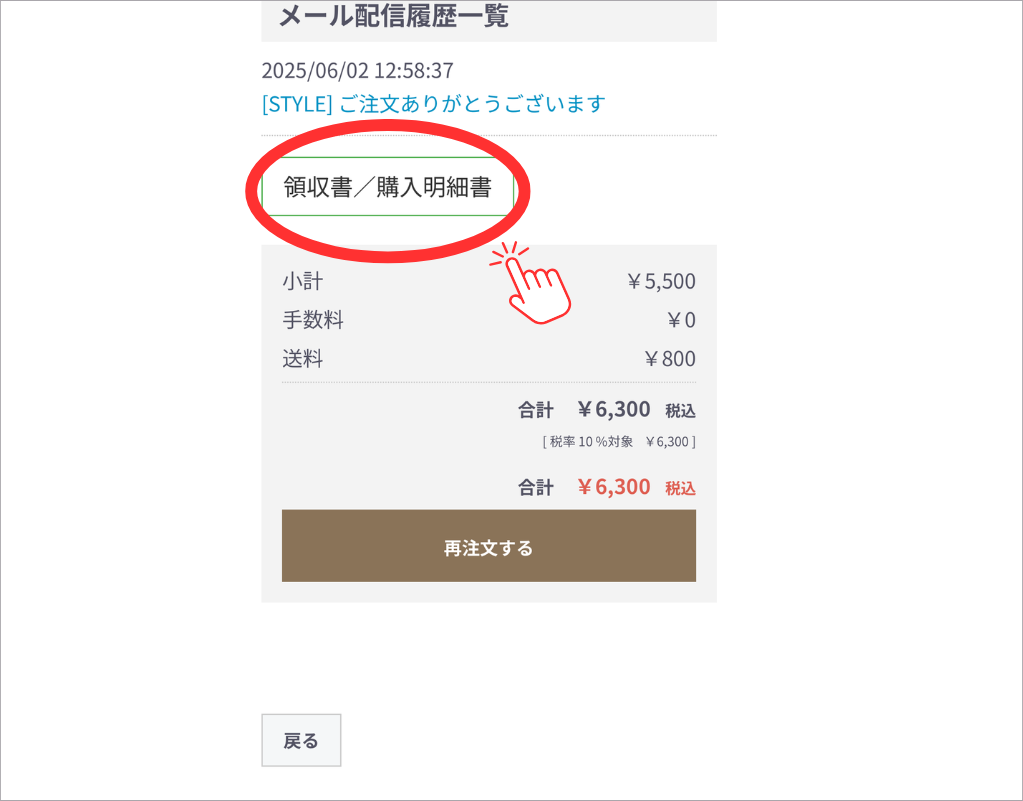Click the ￥0 fee amount
Viewport: 1023px width, 801px height.
coord(680,320)
